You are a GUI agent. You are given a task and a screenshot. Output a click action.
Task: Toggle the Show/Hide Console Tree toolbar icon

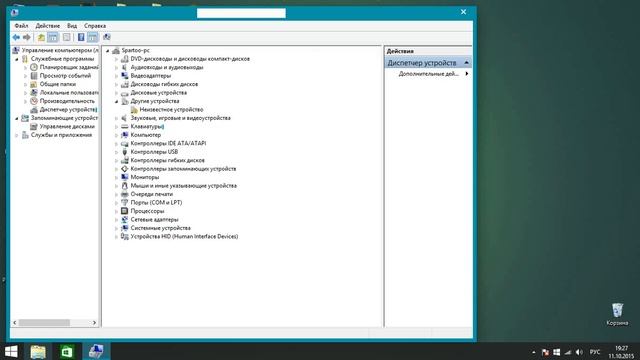[x=53, y=38]
